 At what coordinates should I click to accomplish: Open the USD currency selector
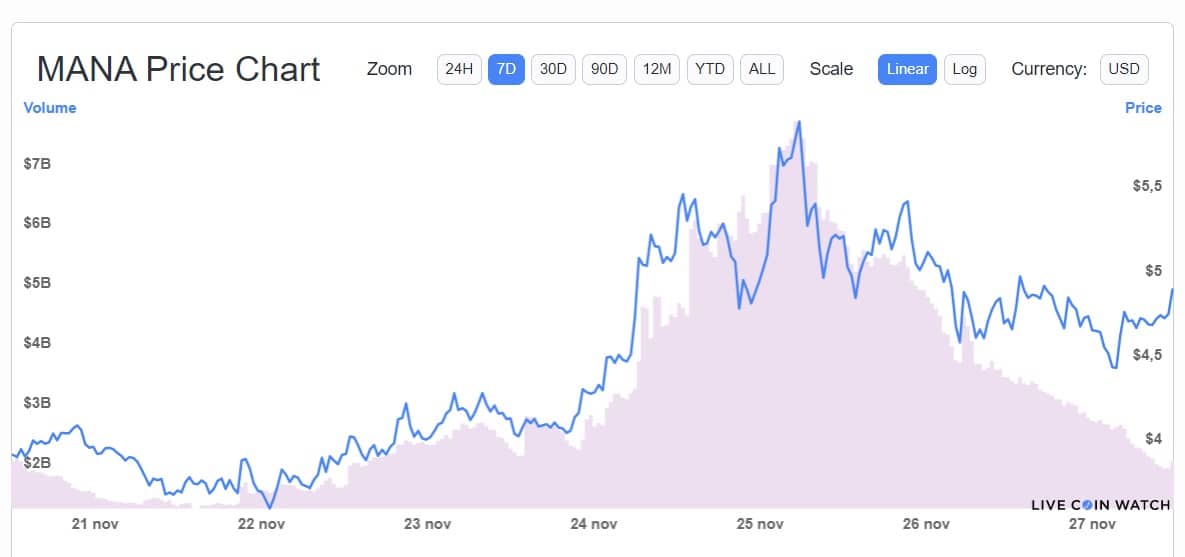tap(1124, 69)
